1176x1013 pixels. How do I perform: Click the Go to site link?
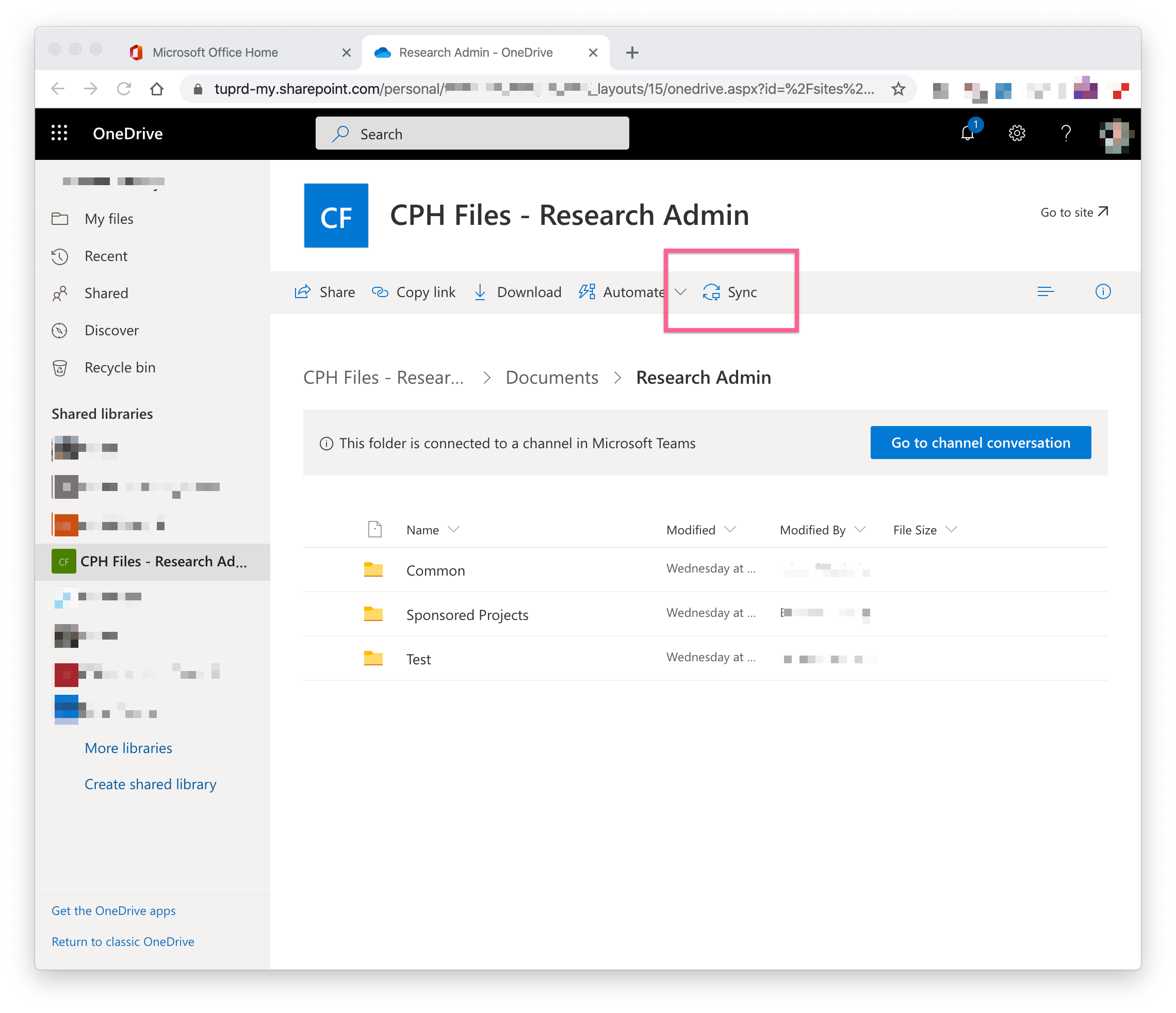point(1074,213)
